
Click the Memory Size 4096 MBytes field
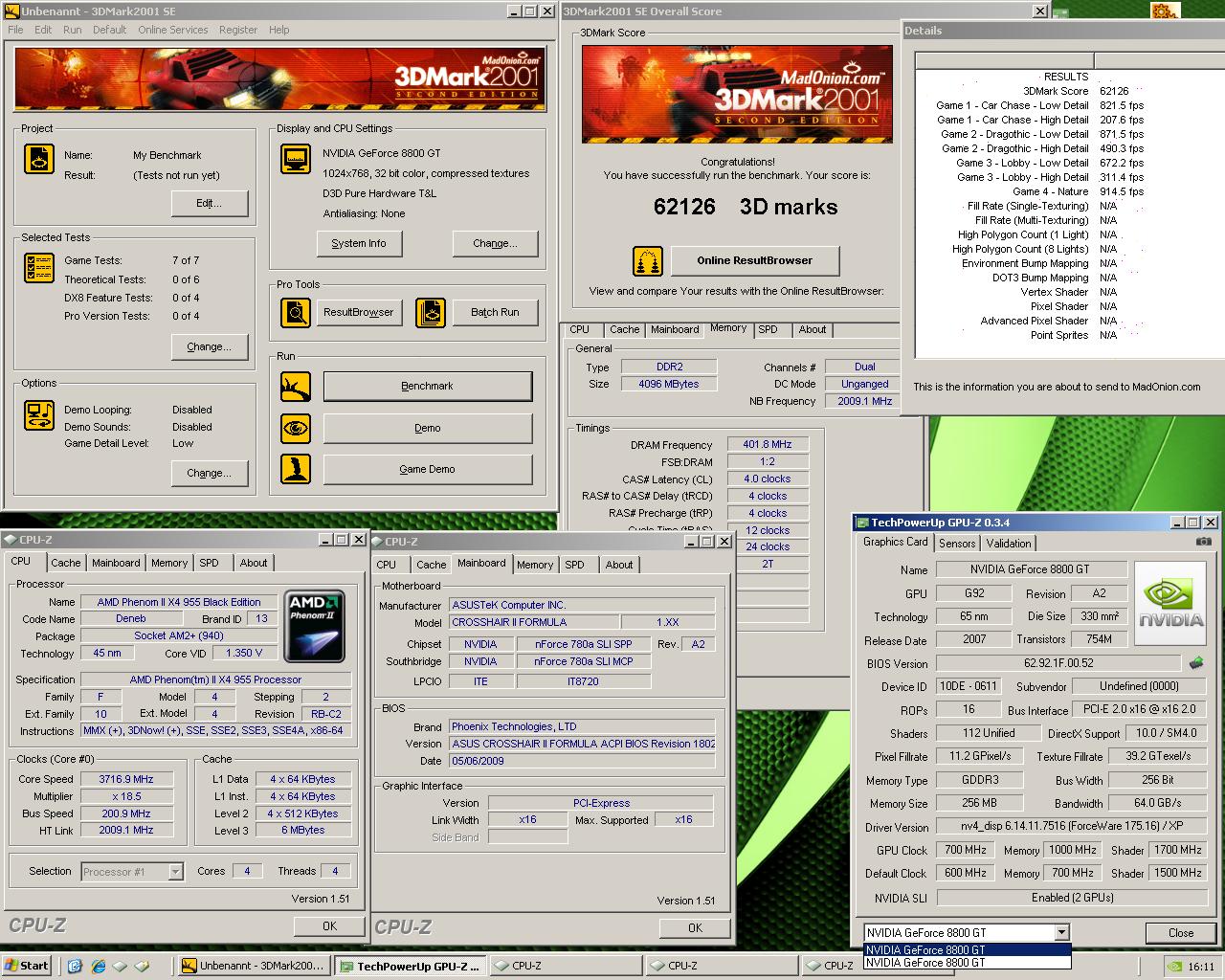669,384
